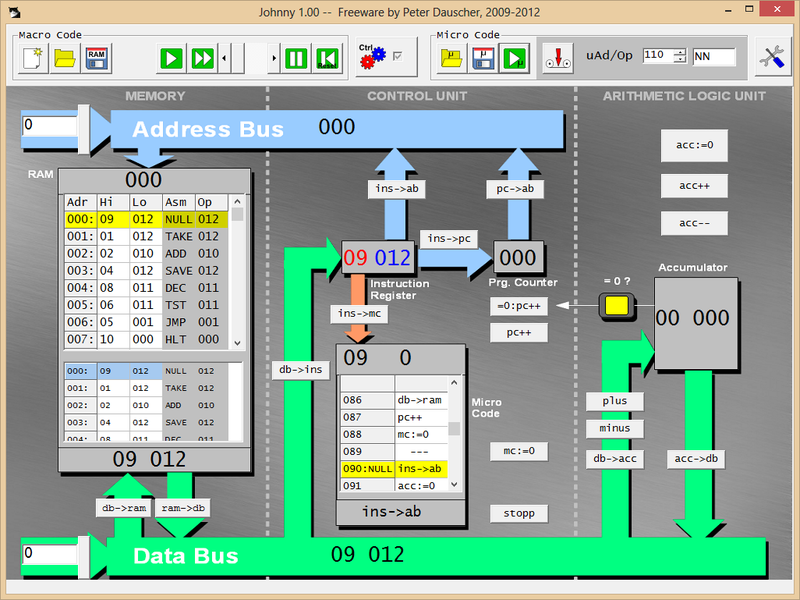800x600 pixels.
Task: Toggle the checkbox beside the Ctrl gears
Action: pos(399,56)
